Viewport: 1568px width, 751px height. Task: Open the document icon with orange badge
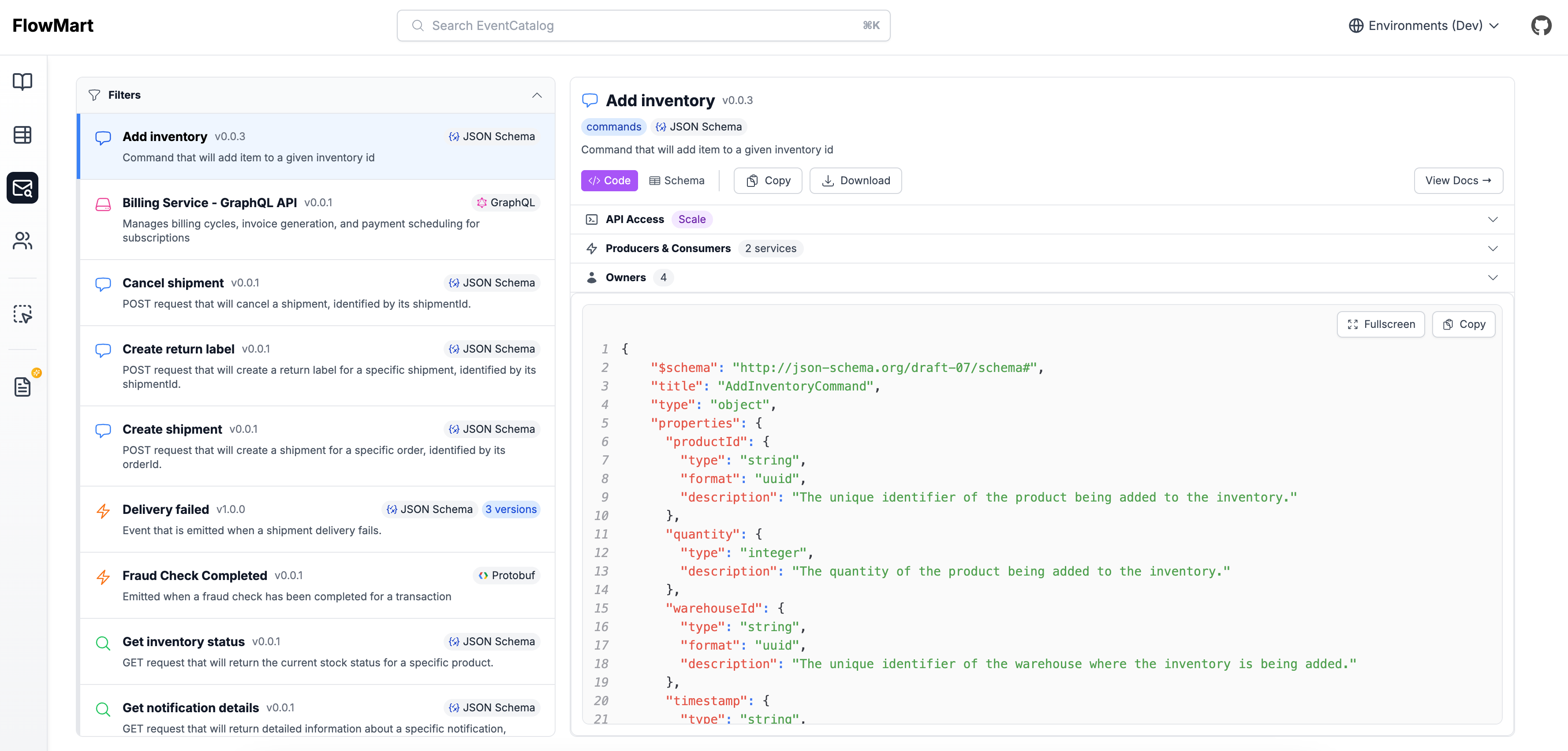point(22,387)
